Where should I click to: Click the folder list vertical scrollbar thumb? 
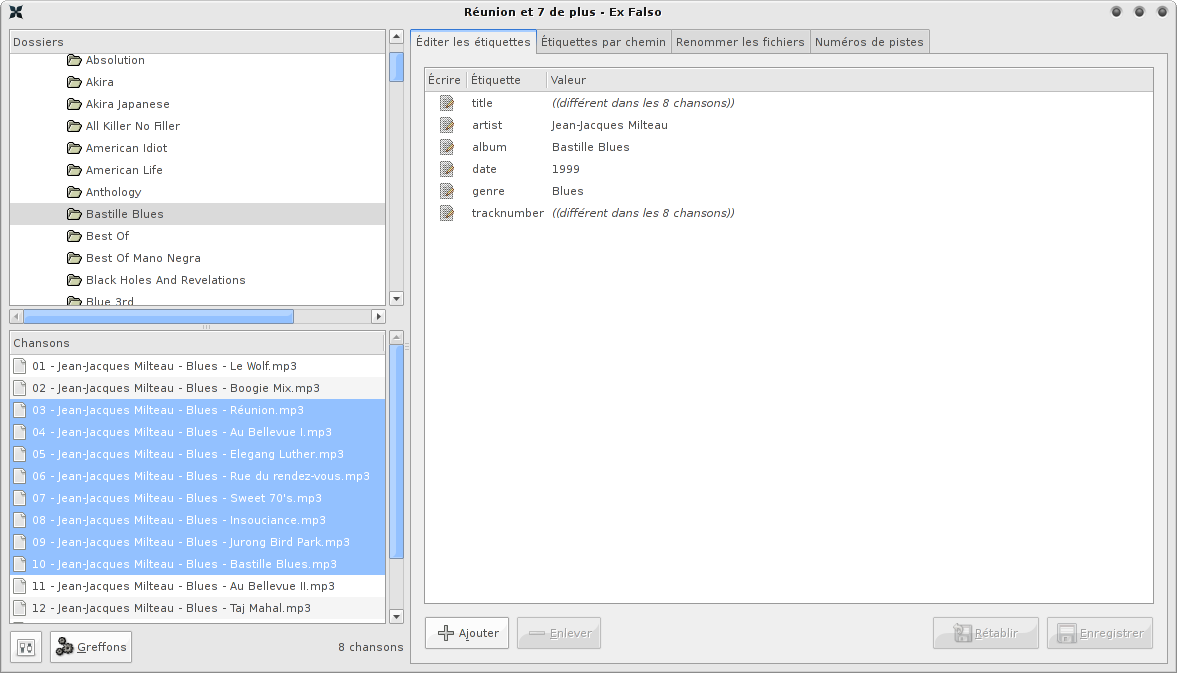pos(396,68)
